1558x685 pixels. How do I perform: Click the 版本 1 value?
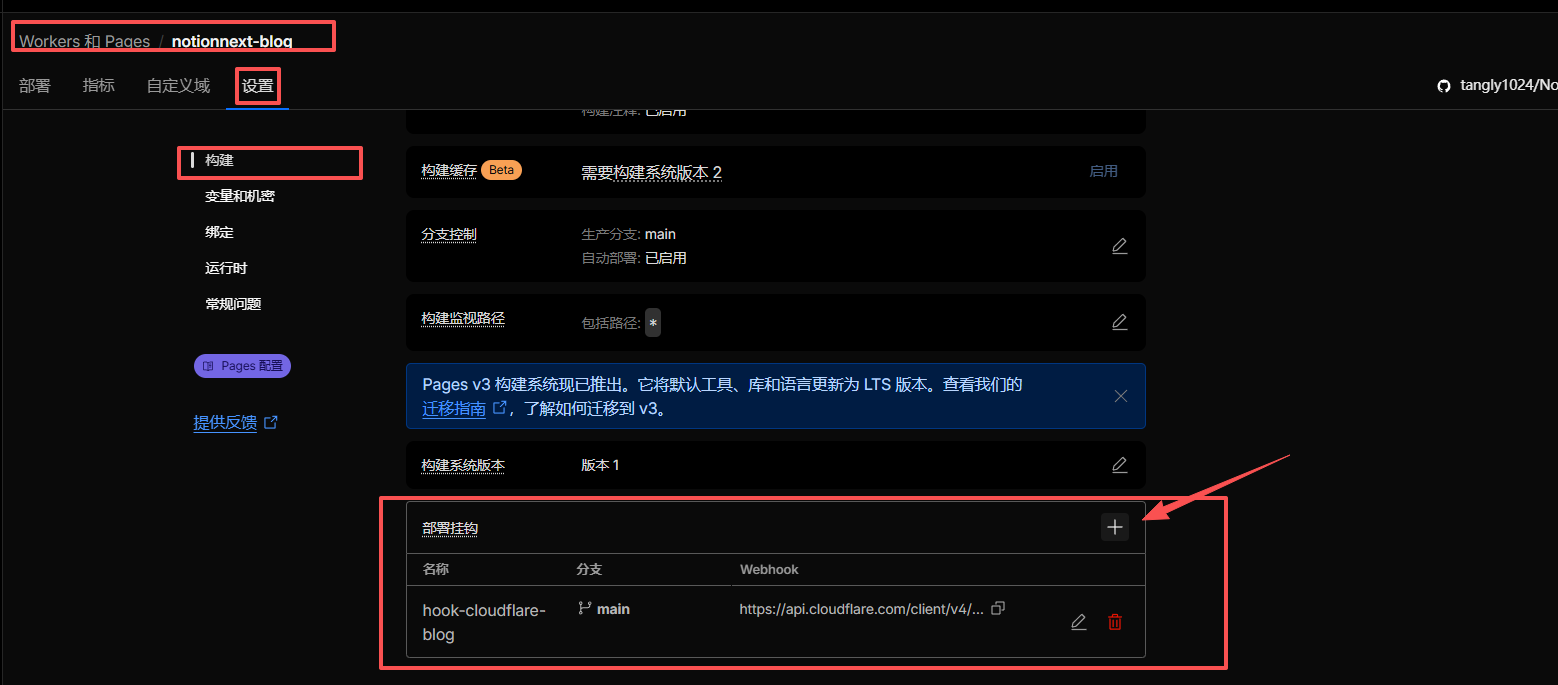tap(600, 465)
